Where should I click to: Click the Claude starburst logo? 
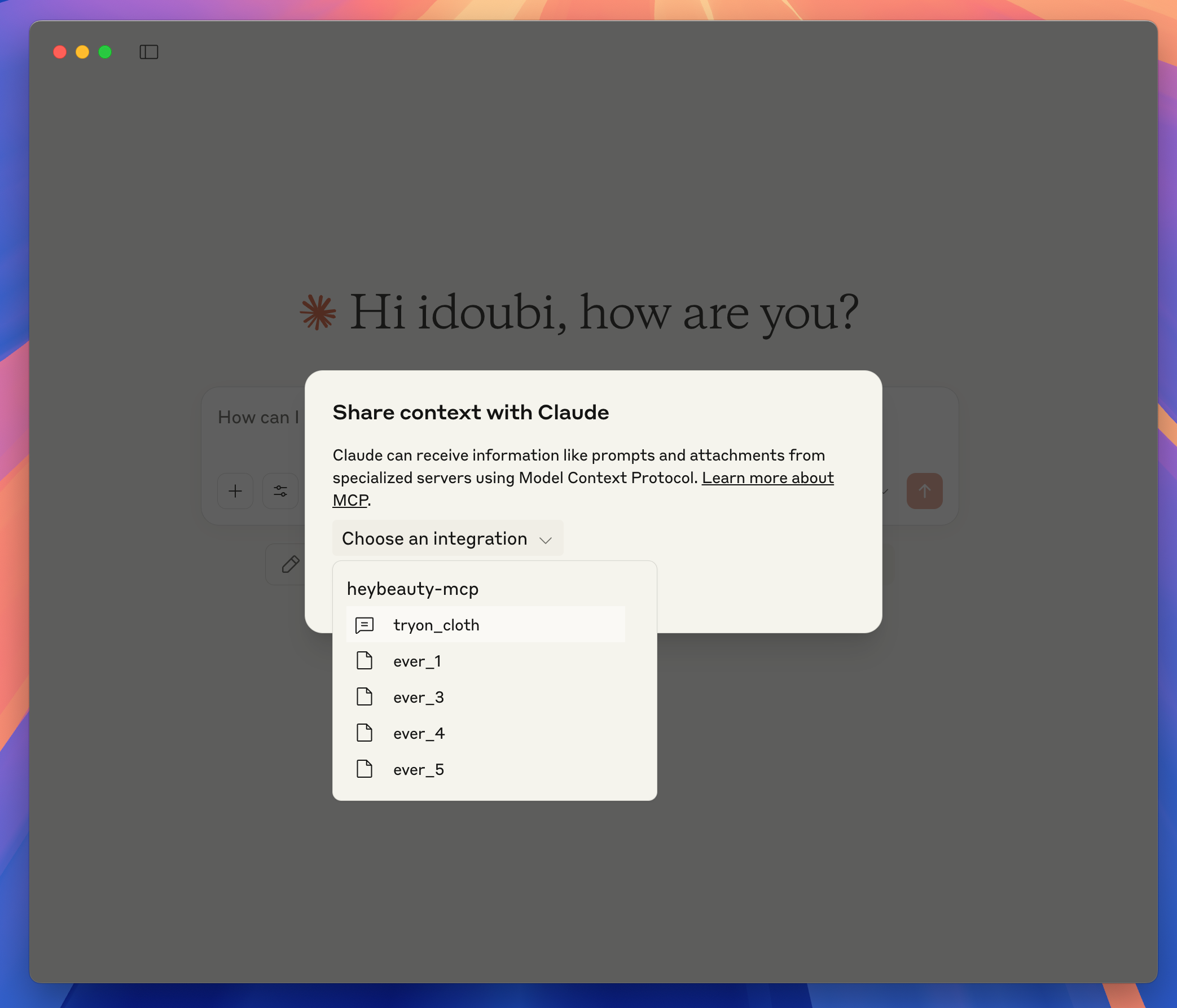pyautogui.click(x=318, y=312)
